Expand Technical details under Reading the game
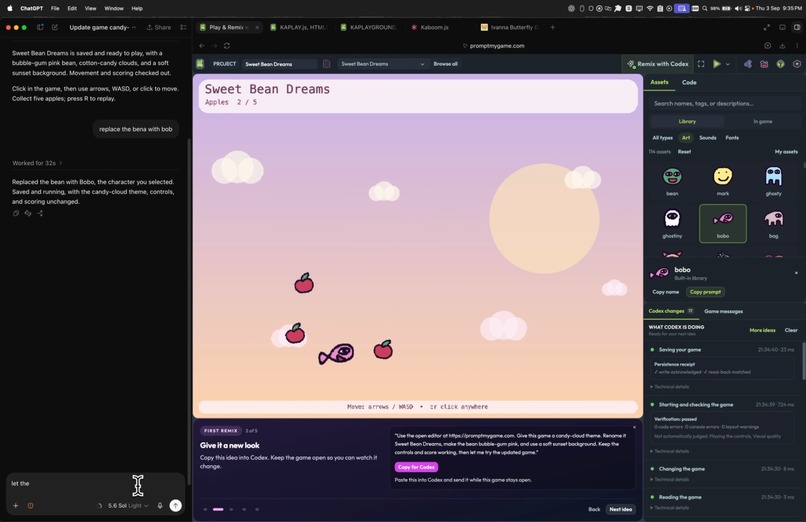 670,508
